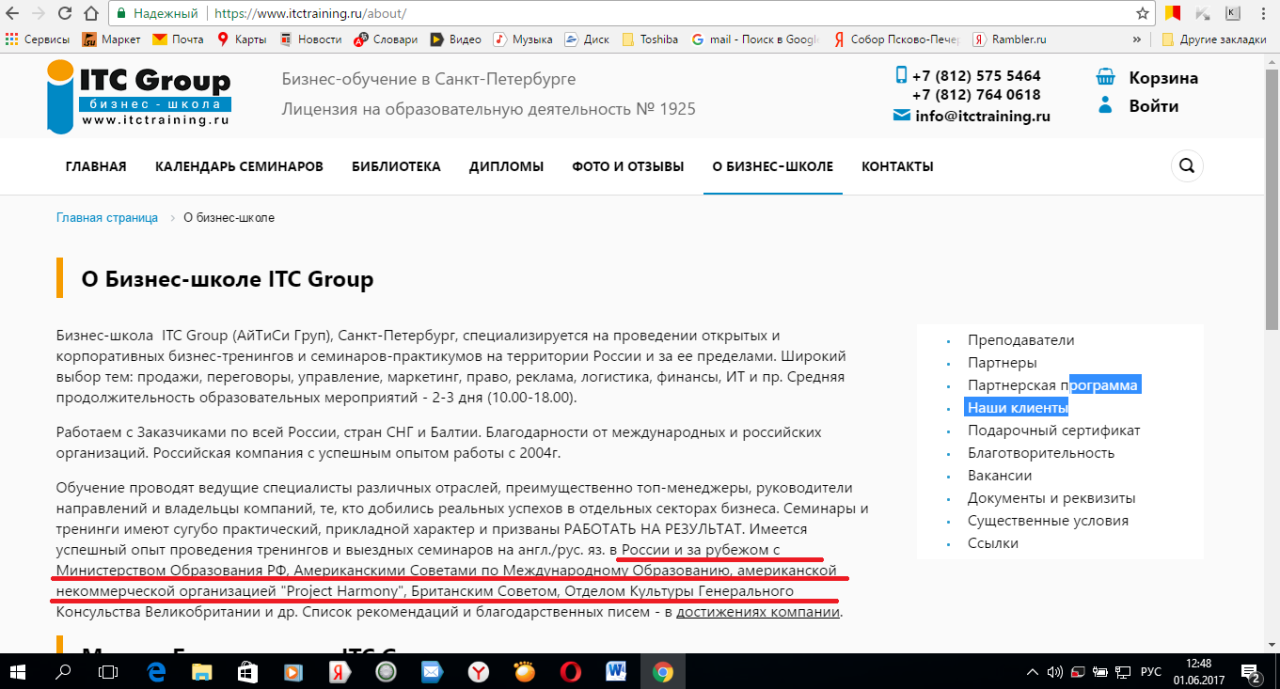Select the О БИЗНЕС-ШКОЛЕ menu item
The height and width of the screenshot is (689, 1280).
pos(772,166)
